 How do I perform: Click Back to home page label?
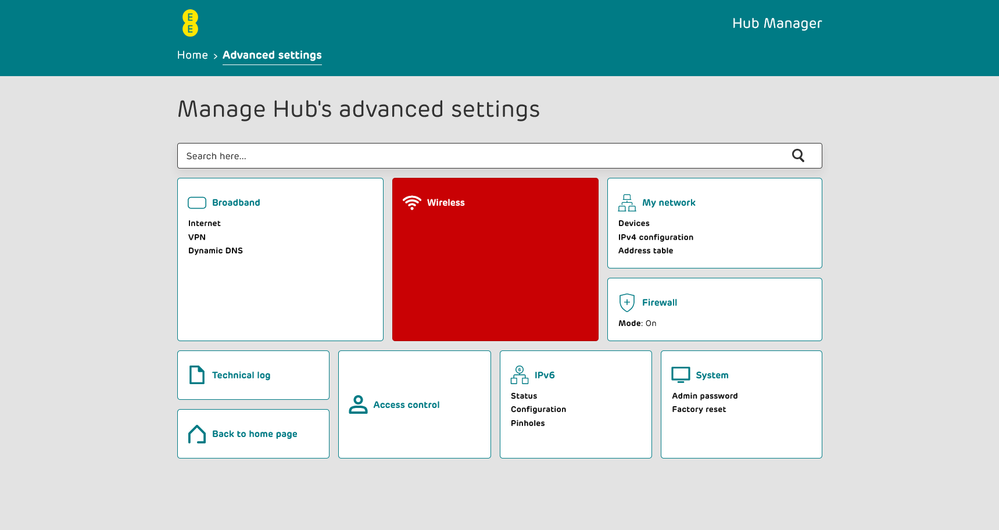[x=254, y=434]
